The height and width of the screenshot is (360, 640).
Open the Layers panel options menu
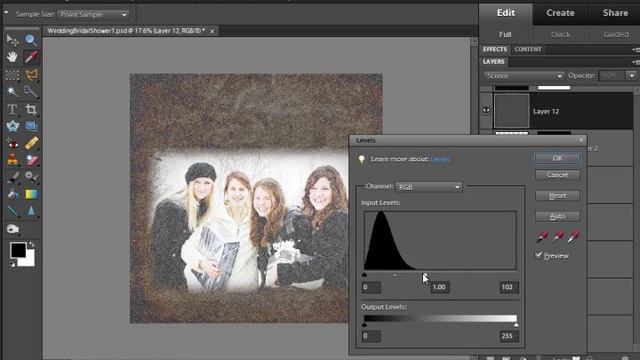[636, 62]
